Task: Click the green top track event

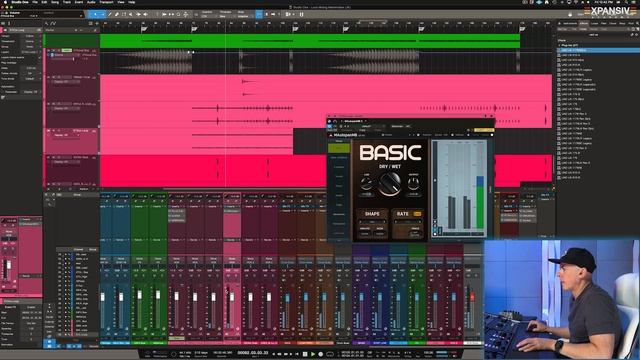Action: pos(310,41)
